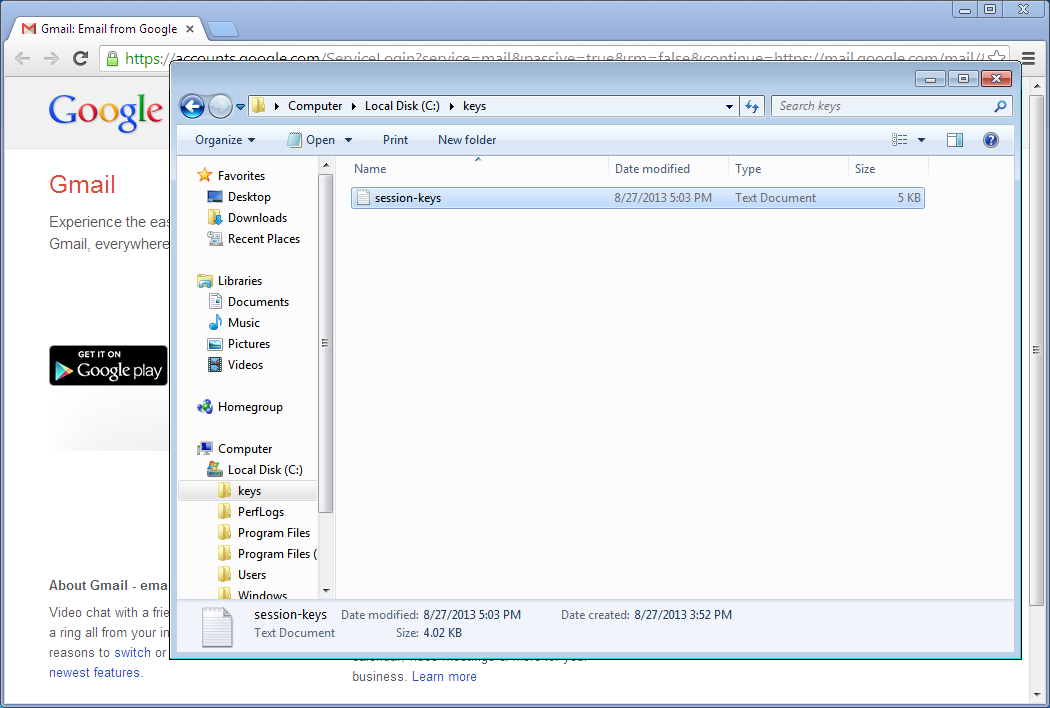Click the Explorer forward arrow button
1050x708 pixels.
pos(220,106)
